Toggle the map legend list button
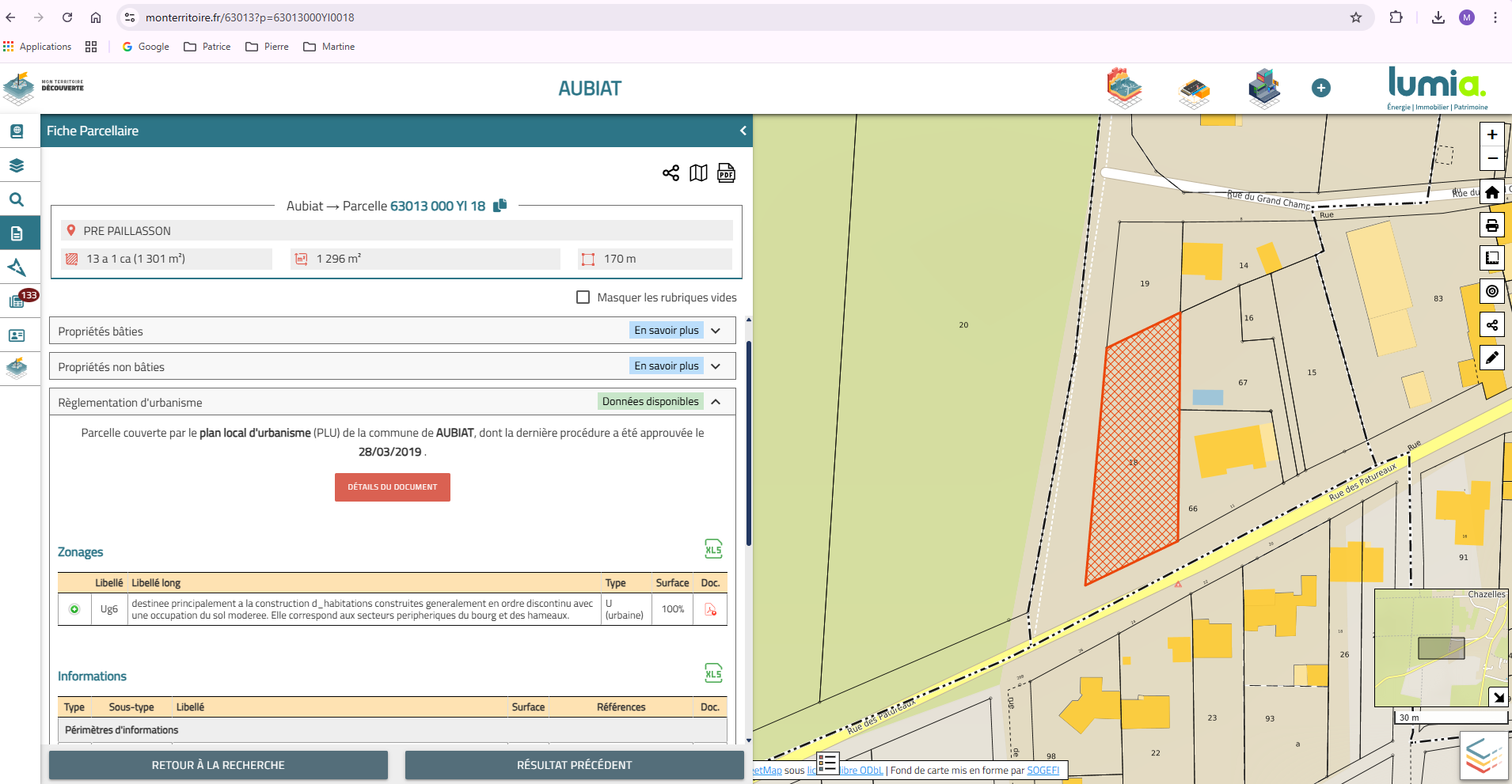Viewport: 1512px width, 784px height. click(827, 763)
